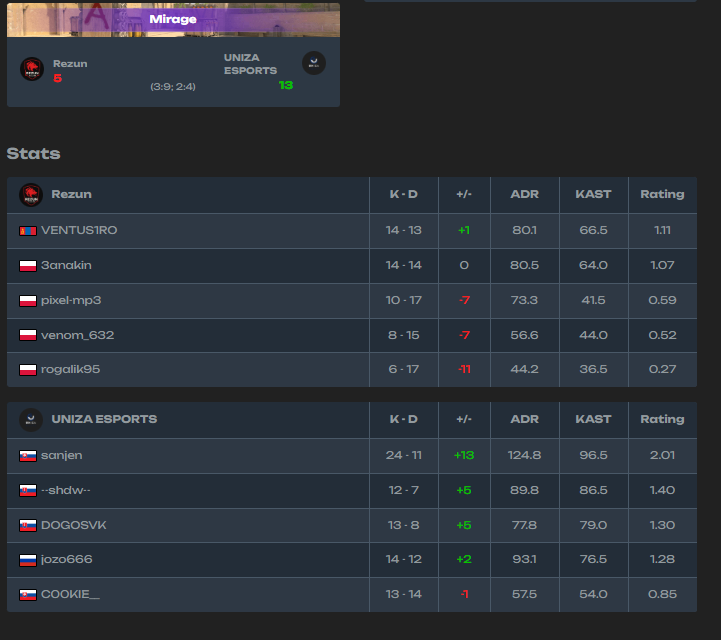Open UNIZA ESPORTS team name in match card
Screen dimensions: 721x640
pos(250,64)
